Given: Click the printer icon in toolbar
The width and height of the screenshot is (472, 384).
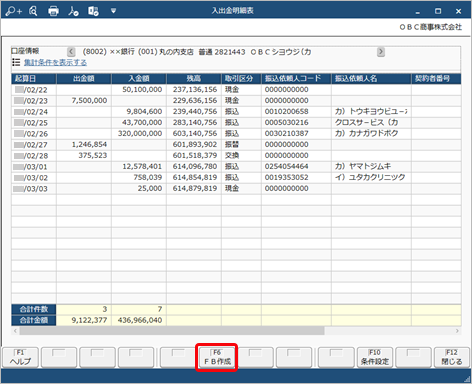Looking at the screenshot, I should point(53,11).
